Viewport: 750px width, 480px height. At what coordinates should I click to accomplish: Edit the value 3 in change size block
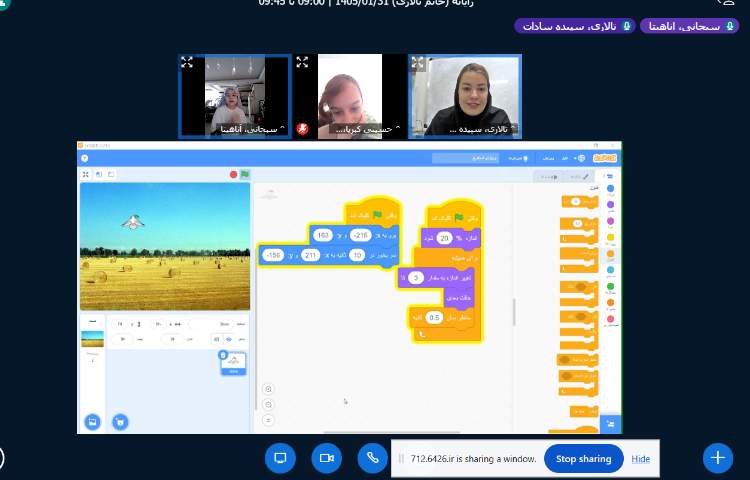416,278
